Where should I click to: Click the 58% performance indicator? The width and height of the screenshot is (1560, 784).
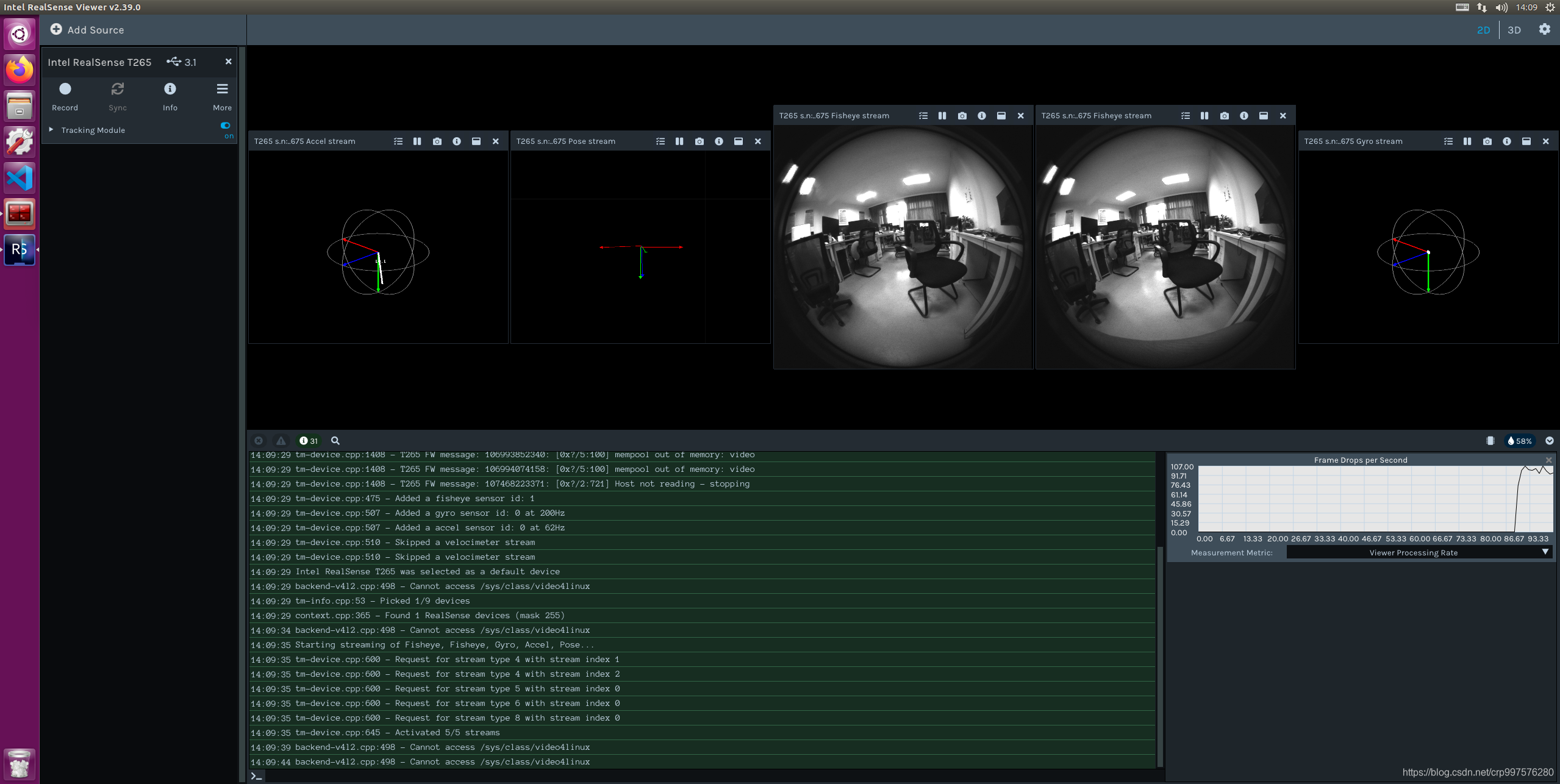1519,441
